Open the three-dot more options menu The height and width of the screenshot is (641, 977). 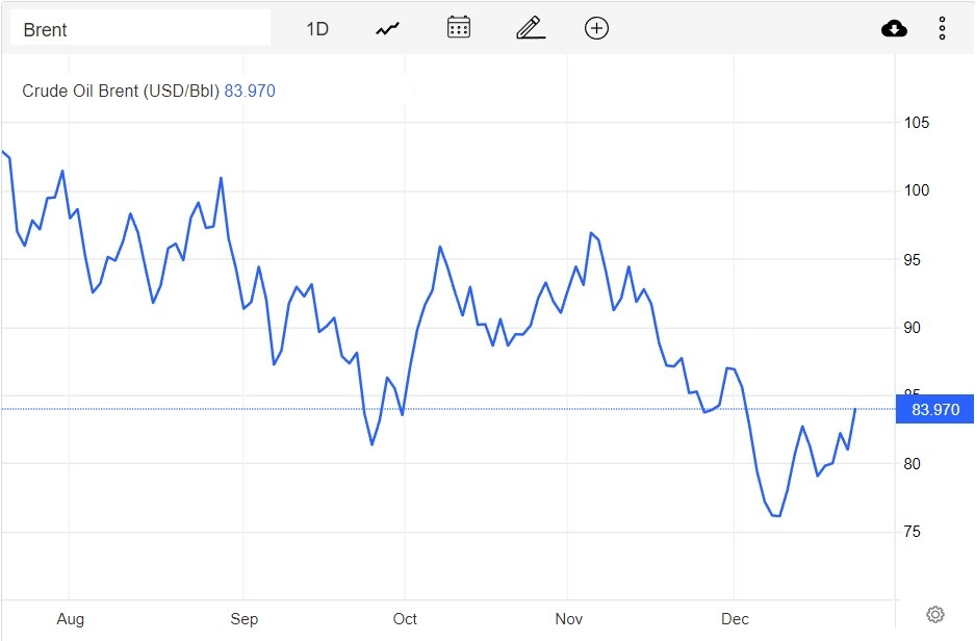(942, 29)
